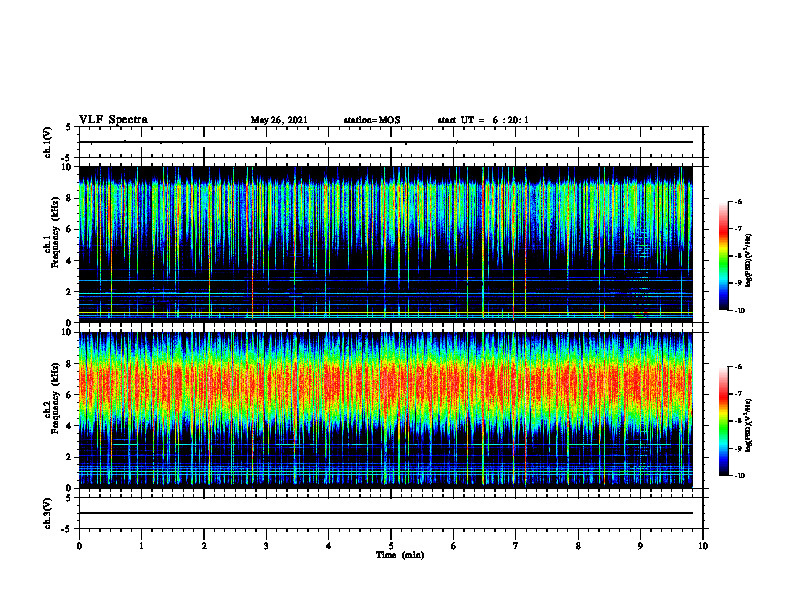Screen dimensions: 792x612
Task: Click the "start UT = 6:20:1" header text
Action: click(483, 120)
